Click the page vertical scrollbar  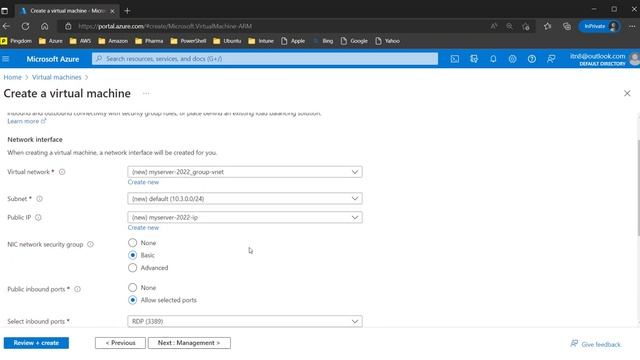click(x=638, y=188)
